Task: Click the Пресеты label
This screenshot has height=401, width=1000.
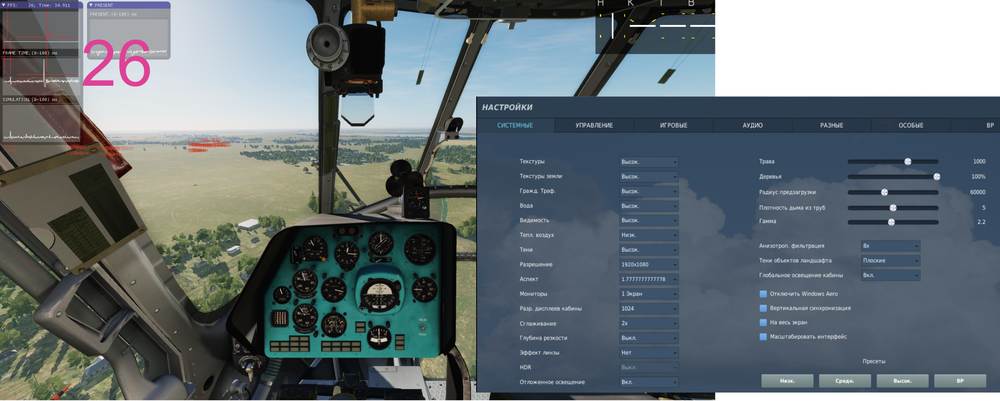Action: [874, 361]
